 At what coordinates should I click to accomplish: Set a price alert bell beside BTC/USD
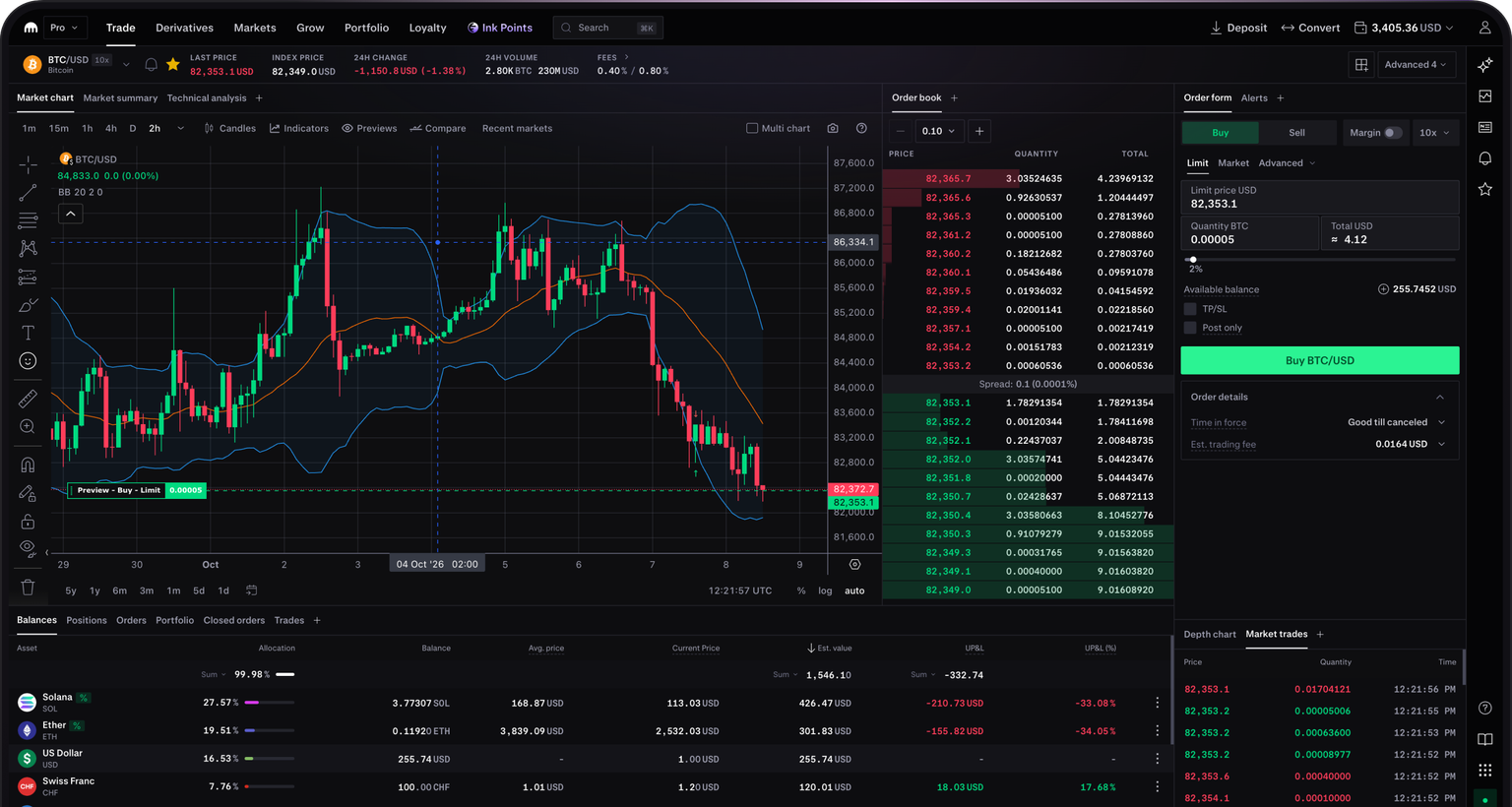pyautogui.click(x=151, y=65)
